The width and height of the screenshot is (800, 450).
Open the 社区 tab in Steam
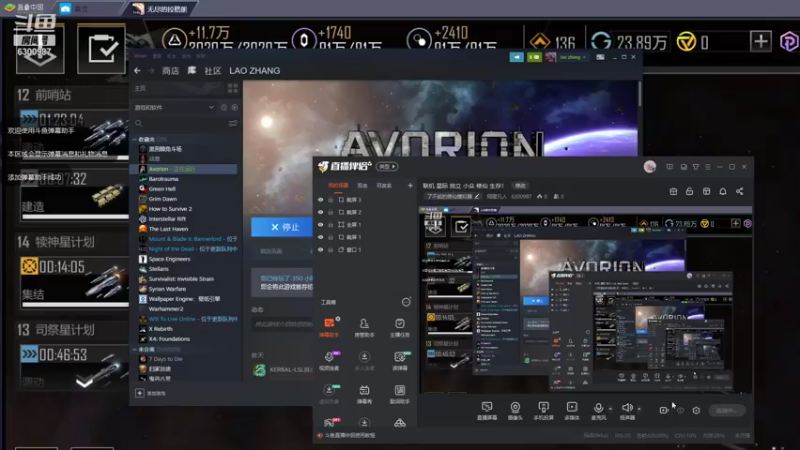tap(213, 70)
